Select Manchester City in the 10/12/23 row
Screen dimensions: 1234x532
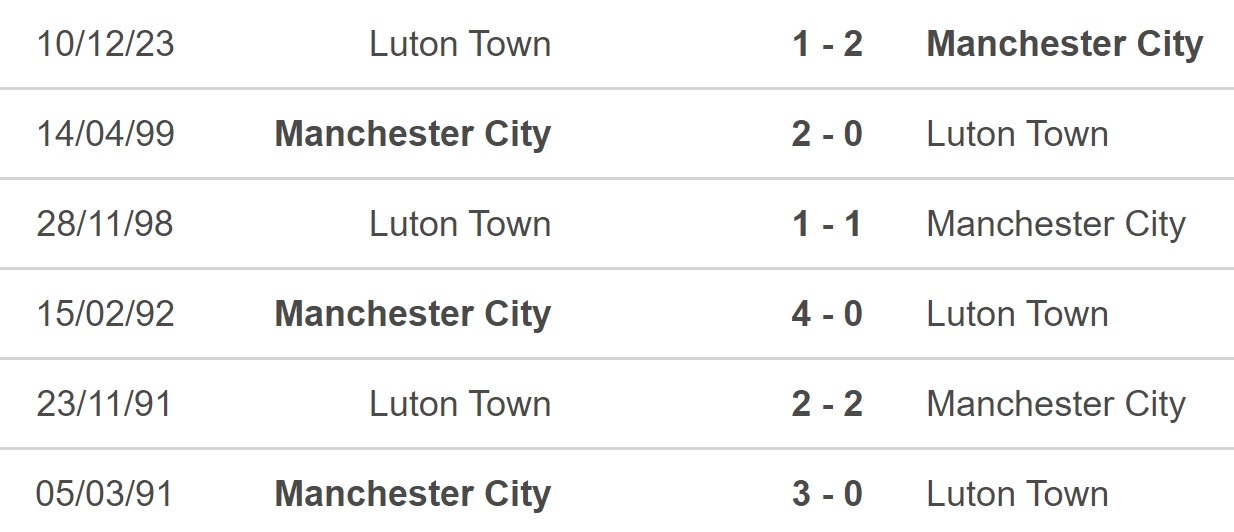pos(1065,45)
